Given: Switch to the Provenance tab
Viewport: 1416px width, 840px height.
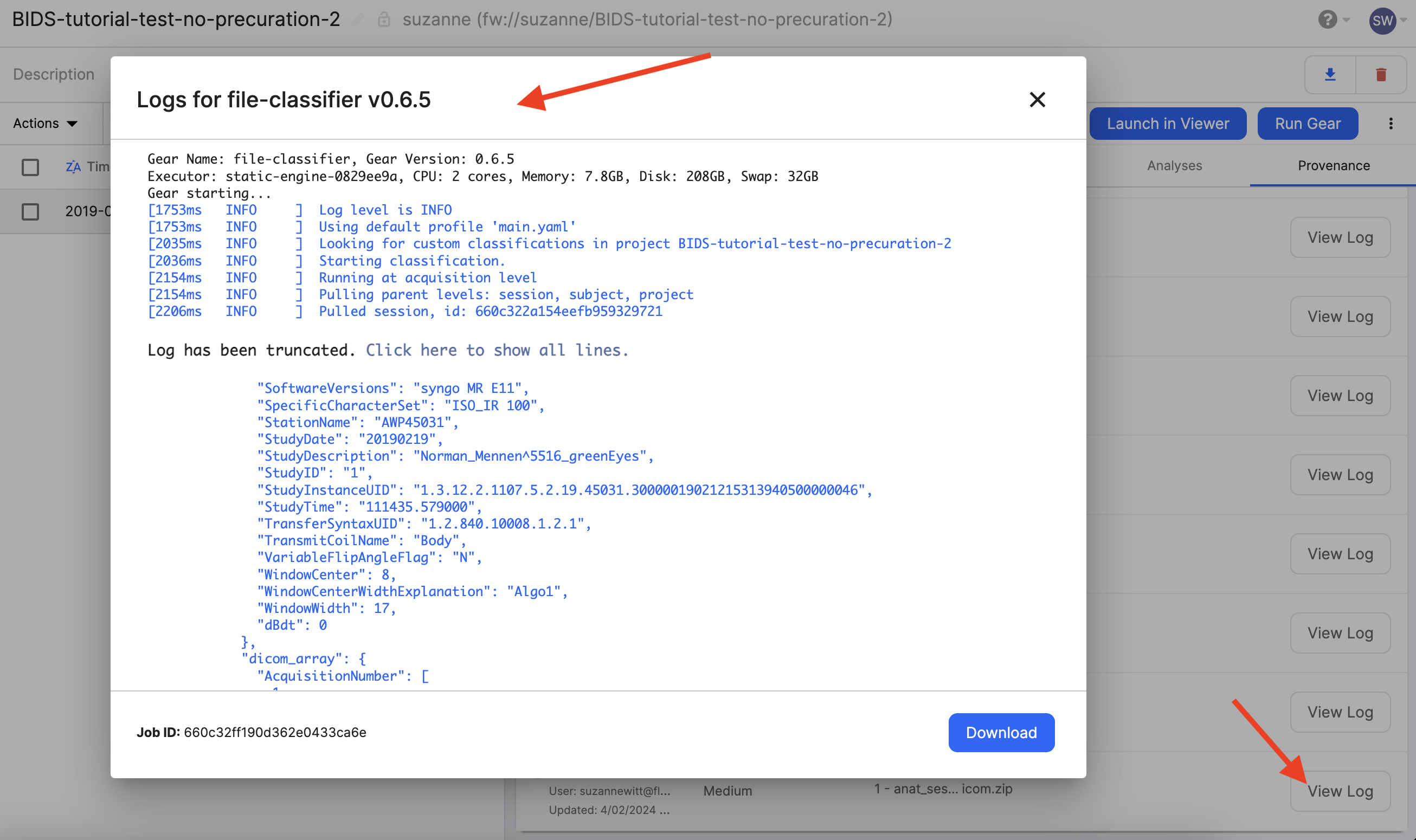Looking at the screenshot, I should click(x=1334, y=165).
